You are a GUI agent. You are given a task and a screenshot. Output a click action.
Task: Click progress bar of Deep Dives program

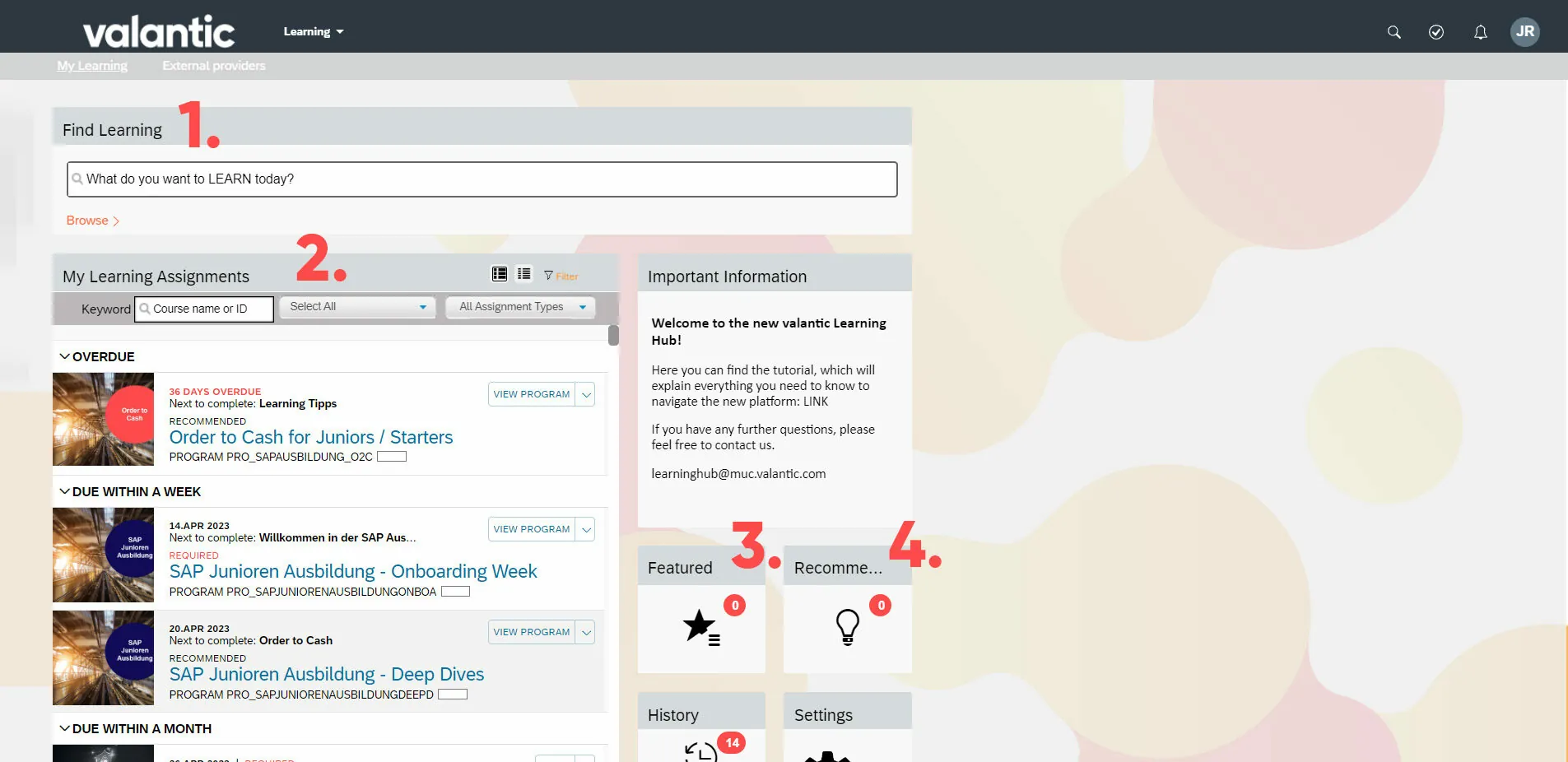[x=453, y=695]
